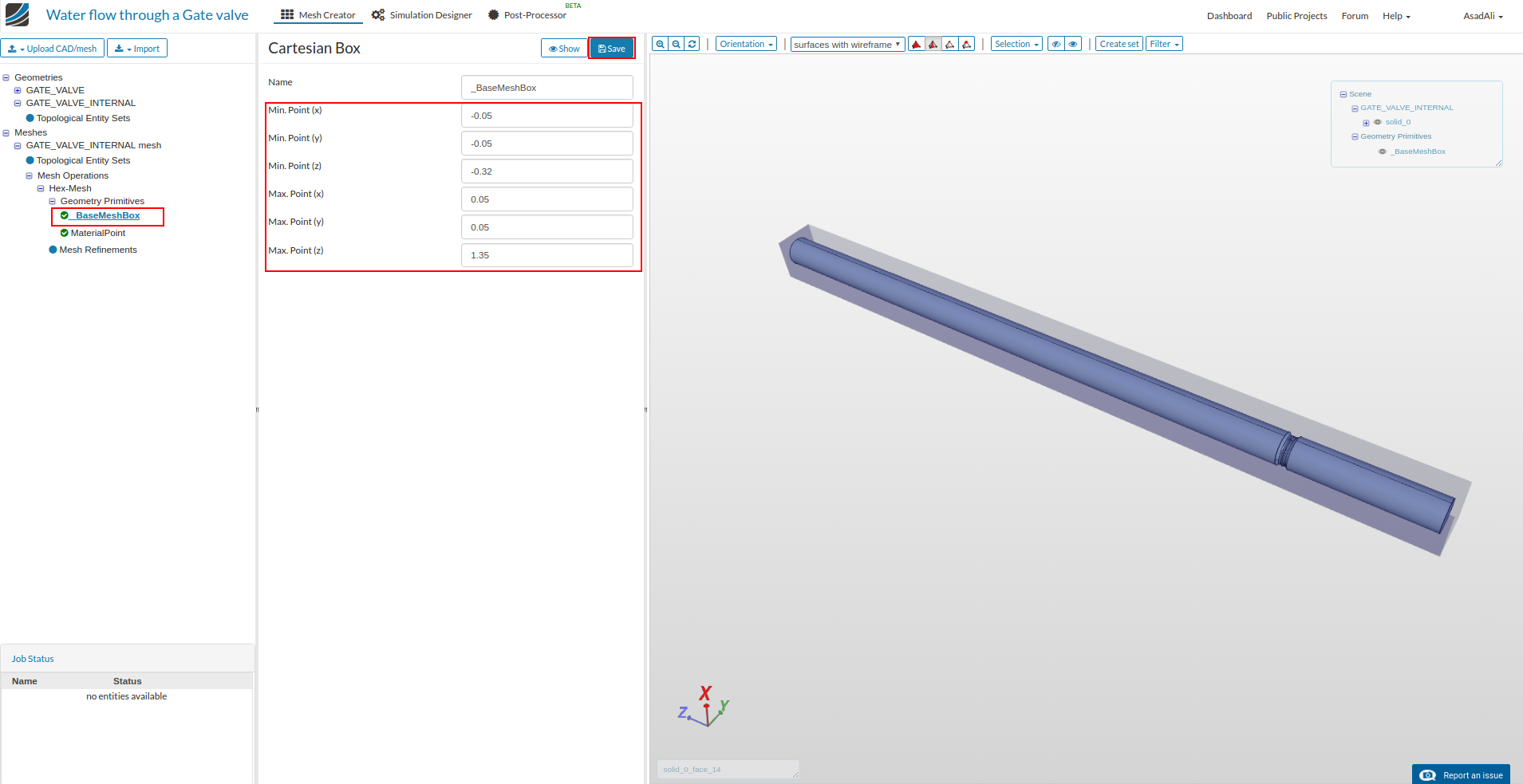
Task: Click the Report an issue button
Action: (1461, 774)
